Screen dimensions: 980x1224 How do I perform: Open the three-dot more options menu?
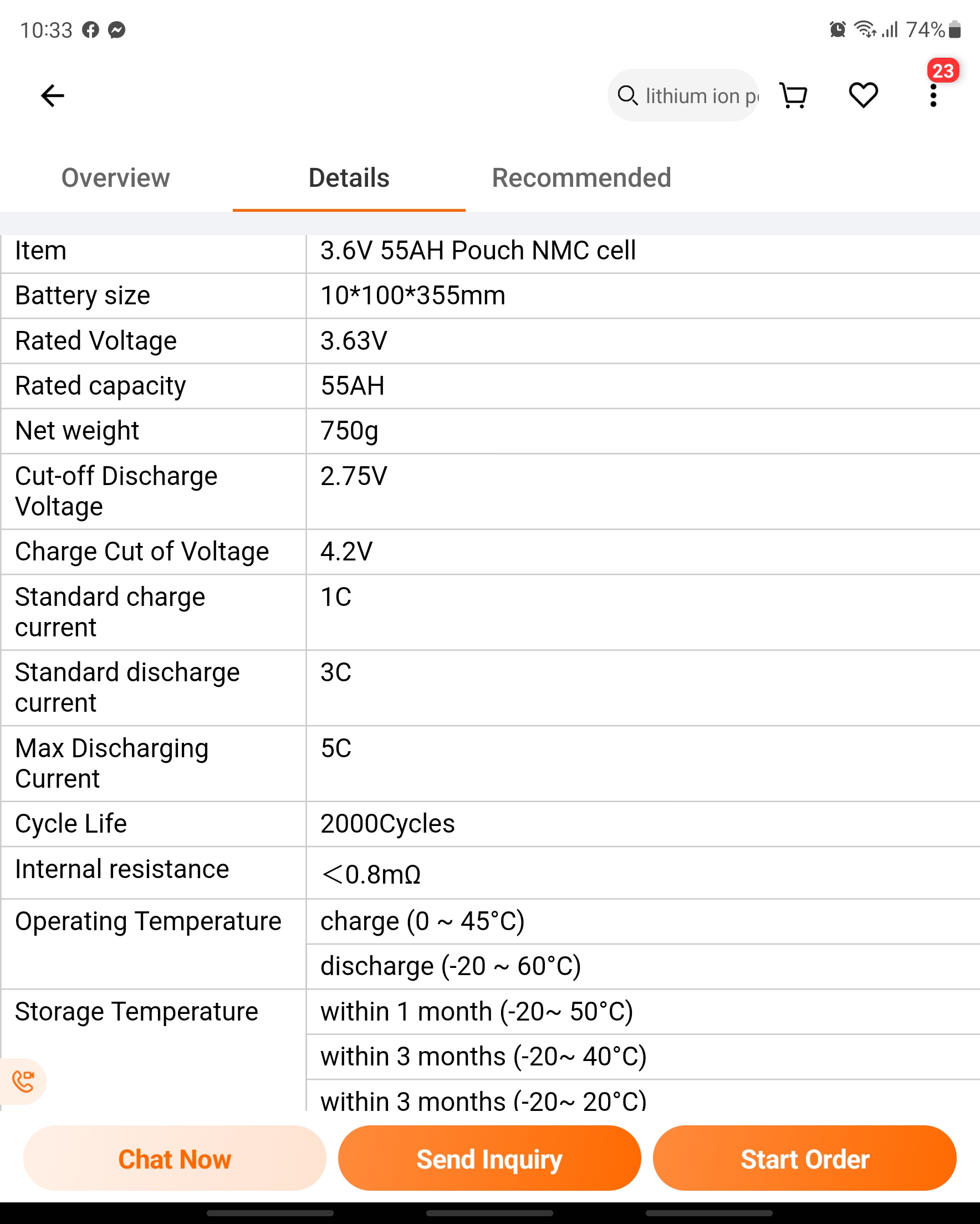pos(933,95)
